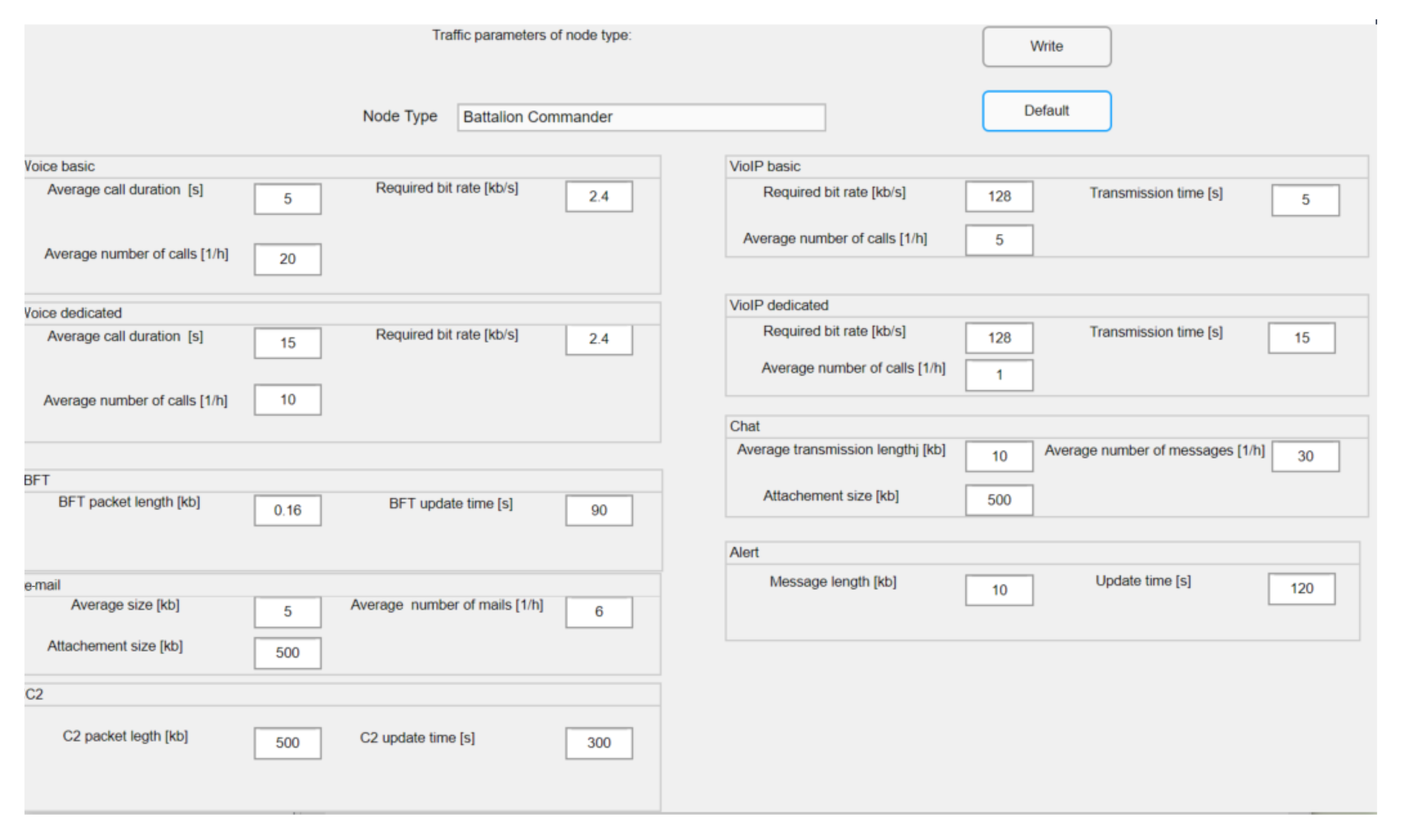1401x840 pixels.
Task: Click the Write button
Action: pyautogui.click(x=1046, y=46)
